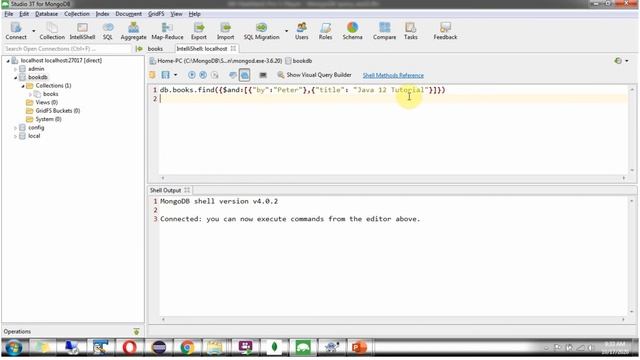Open the Schema explorer
Image resolution: width=640 pixels, height=360 pixels.
(352, 31)
